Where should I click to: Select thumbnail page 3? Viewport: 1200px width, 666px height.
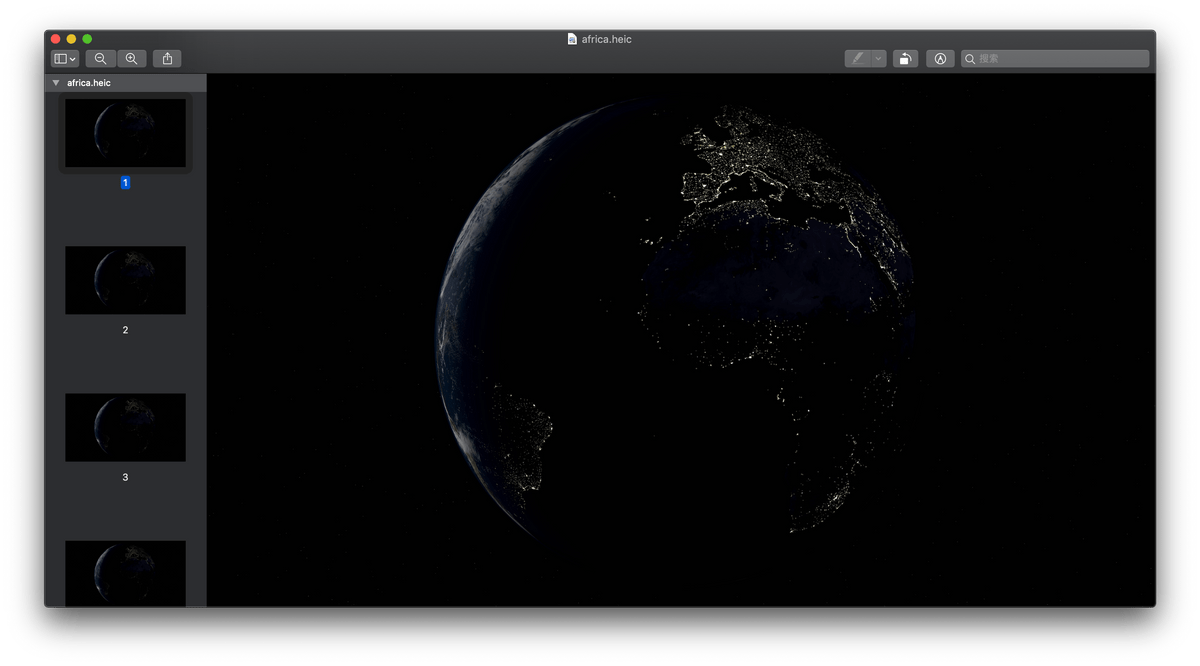point(125,427)
